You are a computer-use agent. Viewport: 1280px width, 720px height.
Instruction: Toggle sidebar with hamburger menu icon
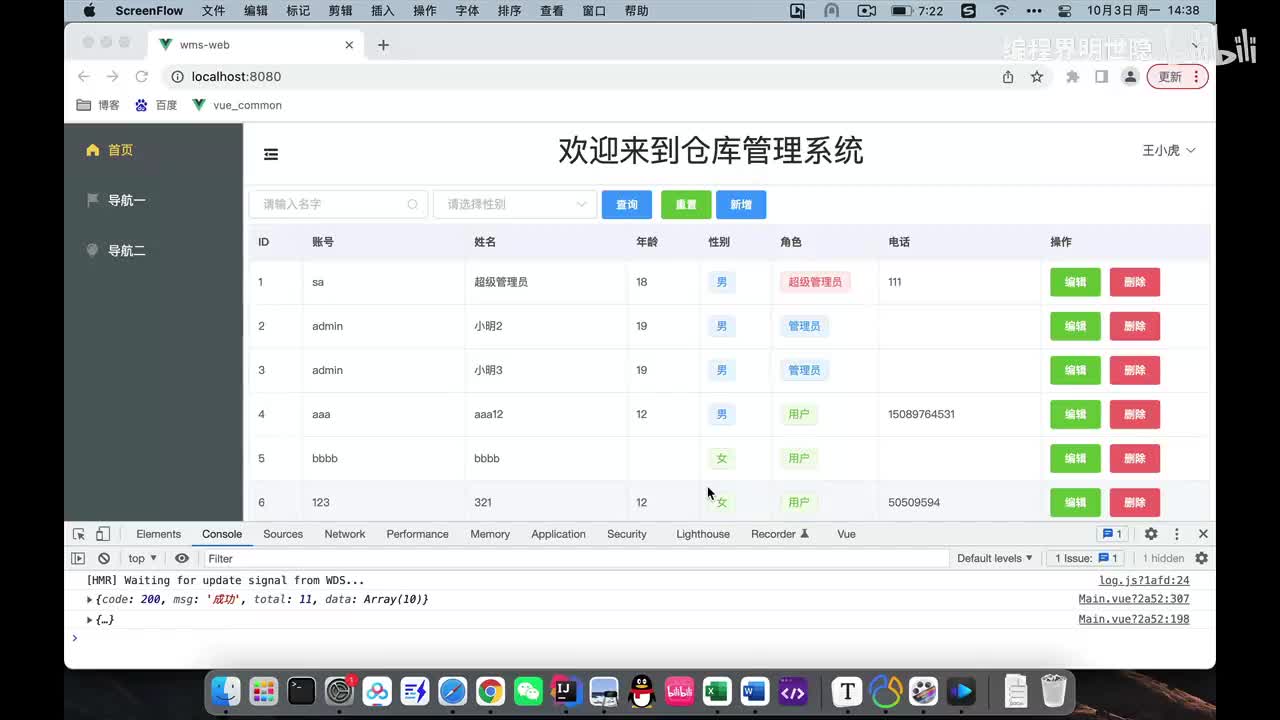pyautogui.click(x=271, y=154)
